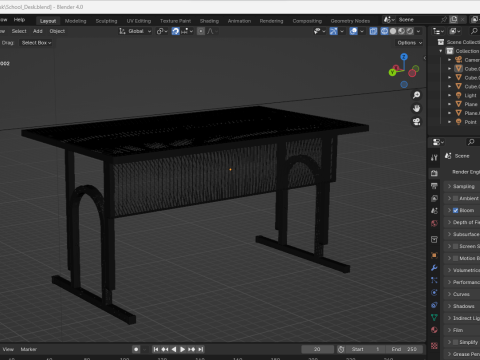Screen dimensions: 480x360
Task: Switch to the UV Editing workspace tab
Action: pos(139,21)
